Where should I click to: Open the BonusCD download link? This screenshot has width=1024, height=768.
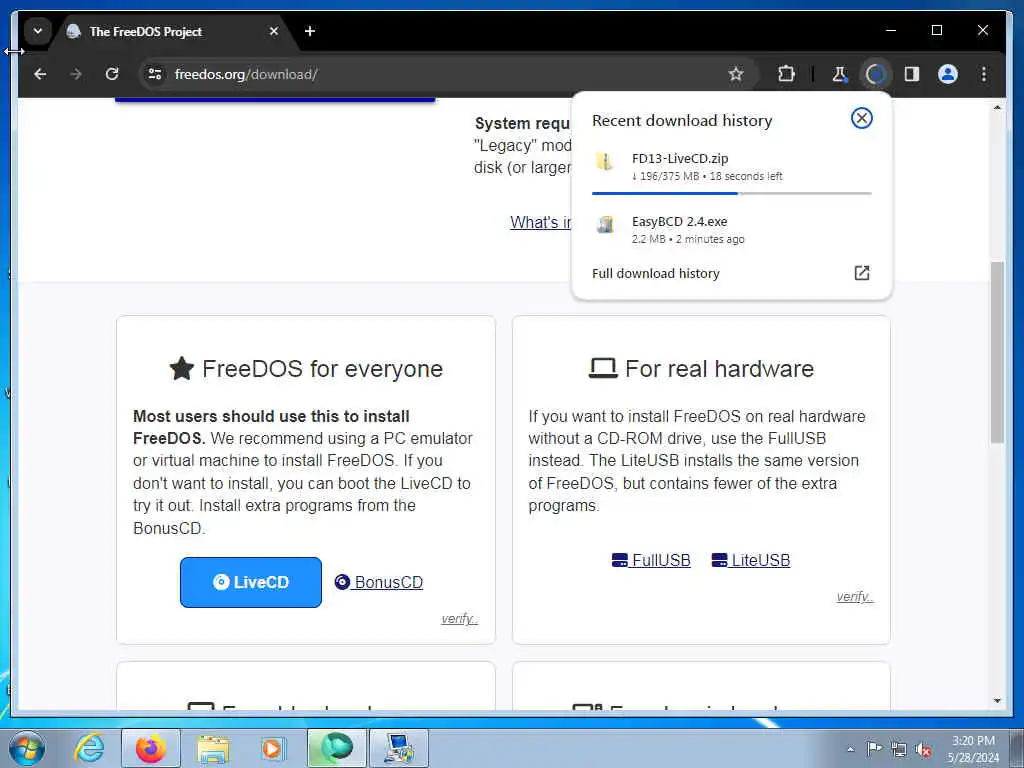point(379,582)
